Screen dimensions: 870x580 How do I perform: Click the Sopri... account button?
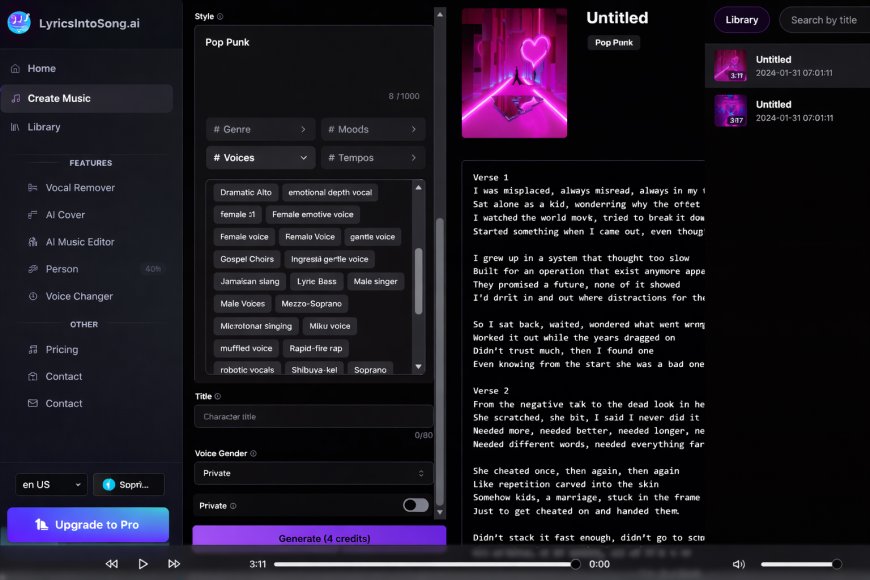click(129, 485)
